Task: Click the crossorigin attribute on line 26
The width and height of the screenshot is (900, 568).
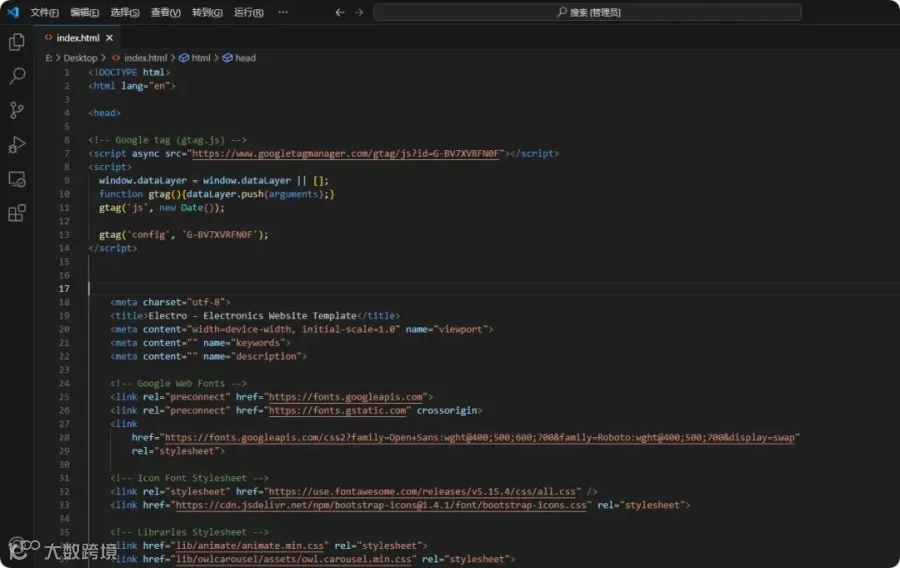Action: (447, 411)
